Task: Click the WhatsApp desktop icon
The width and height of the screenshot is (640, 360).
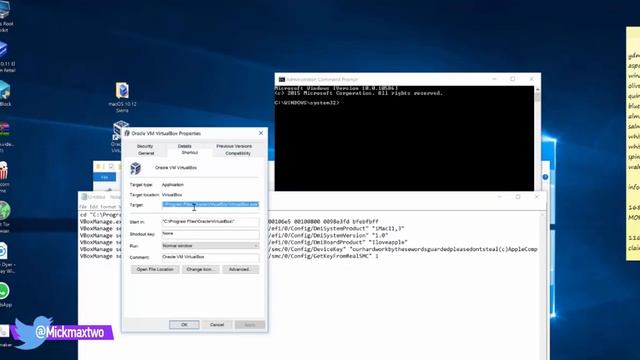Action: click(4, 291)
